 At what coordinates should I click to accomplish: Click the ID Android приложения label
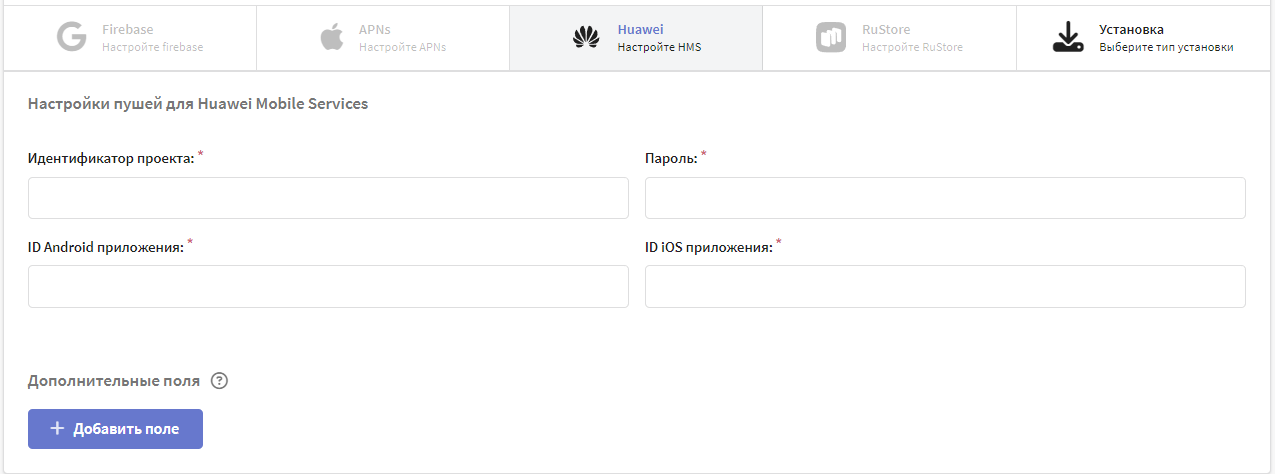click(106, 247)
